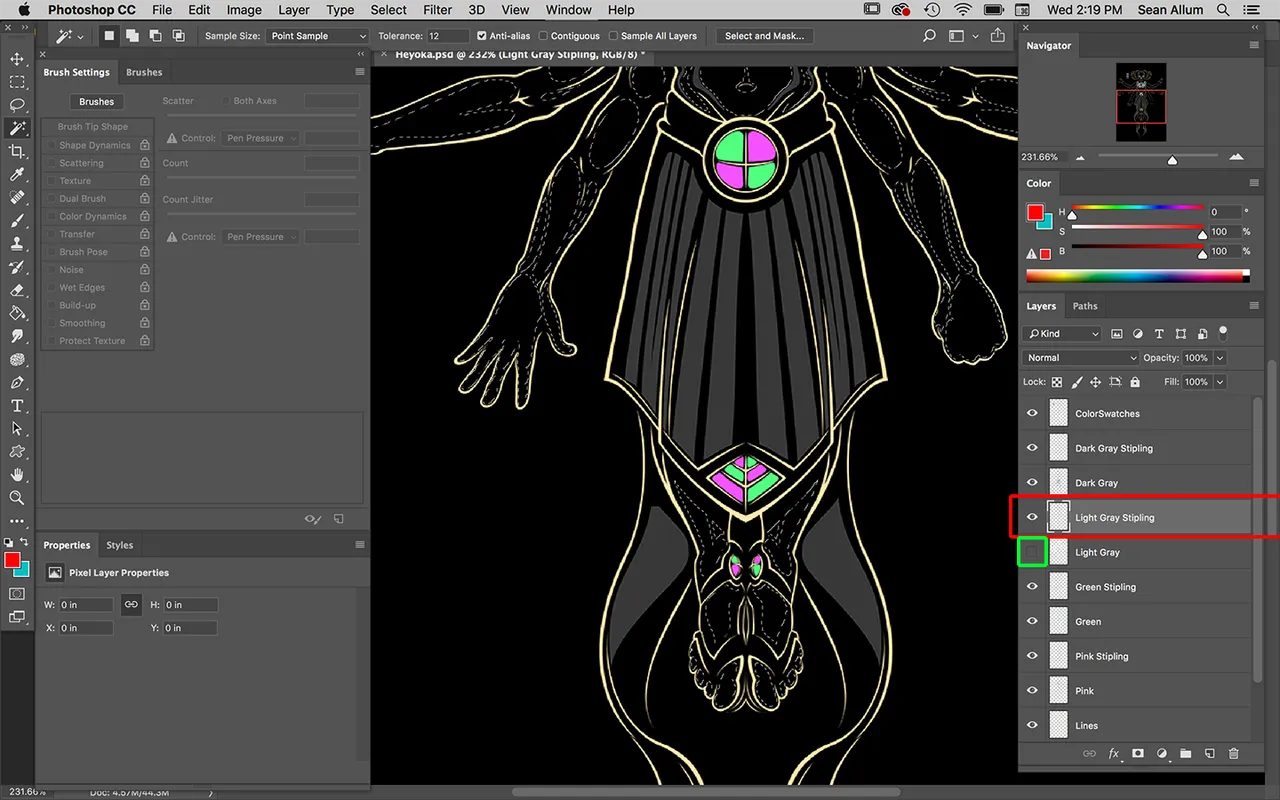This screenshot has height=800, width=1280.
Task: Open the Fill slider dropdown arrow
Action: pyautogui.click(x=1220, y=382)
